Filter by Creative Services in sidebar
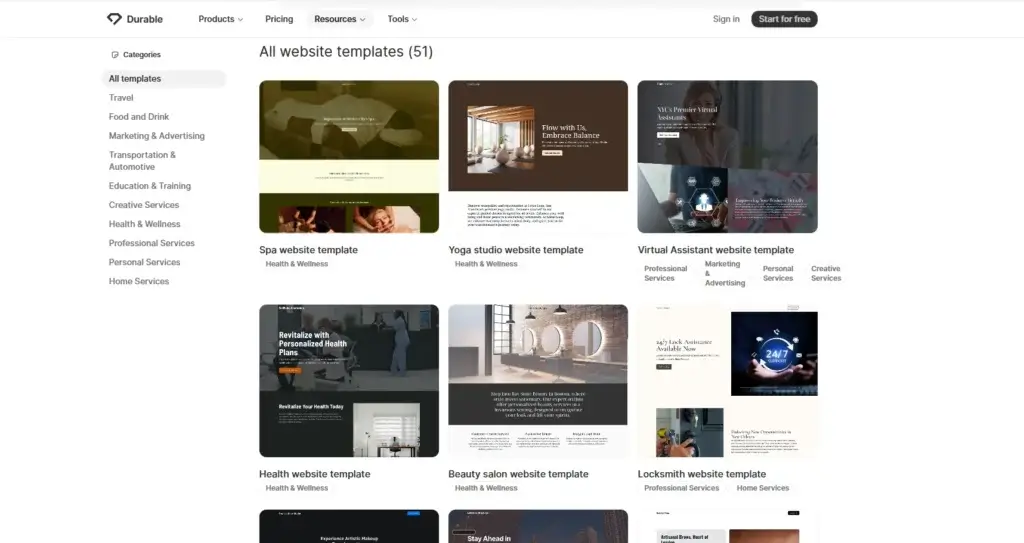The width and height of the screenshot is (1024, 543). (x=144, y=205)
